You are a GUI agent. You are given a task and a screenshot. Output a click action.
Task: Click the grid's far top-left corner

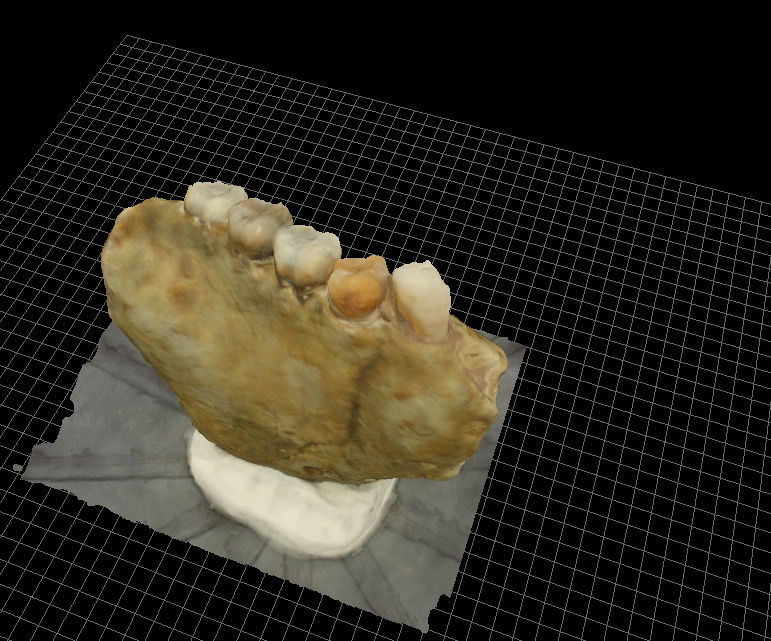pos(126,38)
